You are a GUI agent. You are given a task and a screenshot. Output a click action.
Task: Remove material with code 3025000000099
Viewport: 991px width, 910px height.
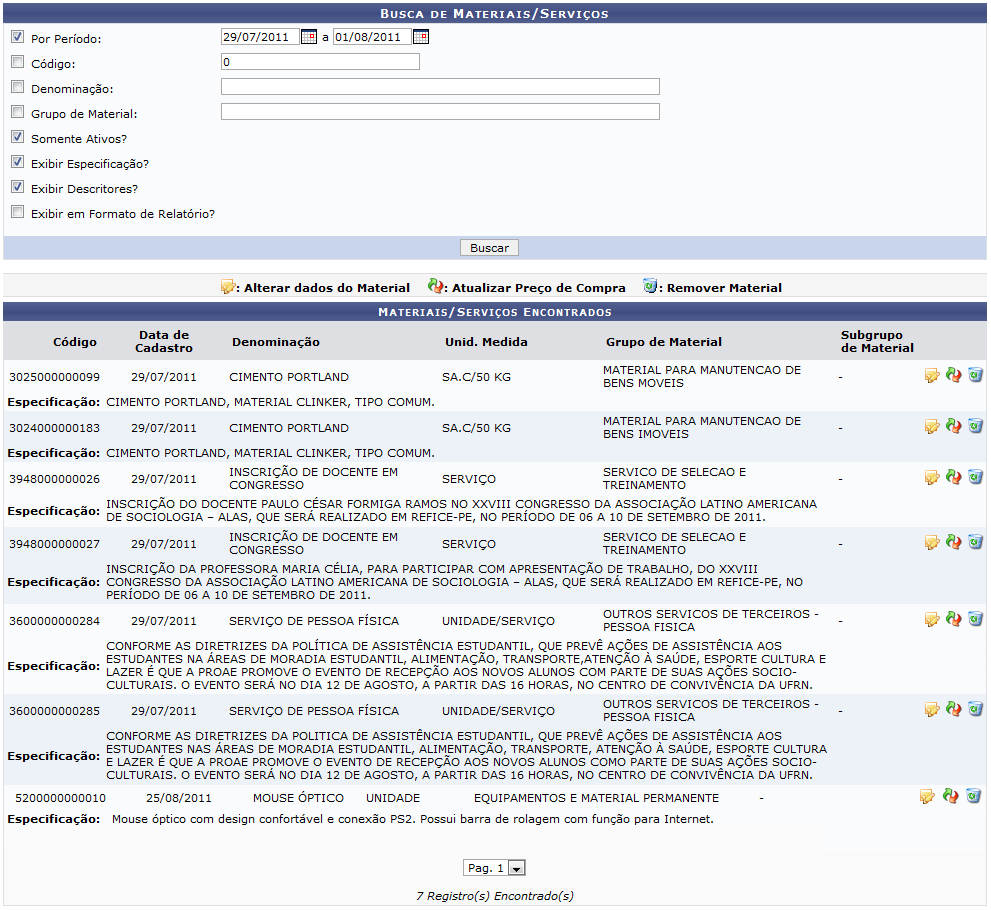(x=975, y=375)
